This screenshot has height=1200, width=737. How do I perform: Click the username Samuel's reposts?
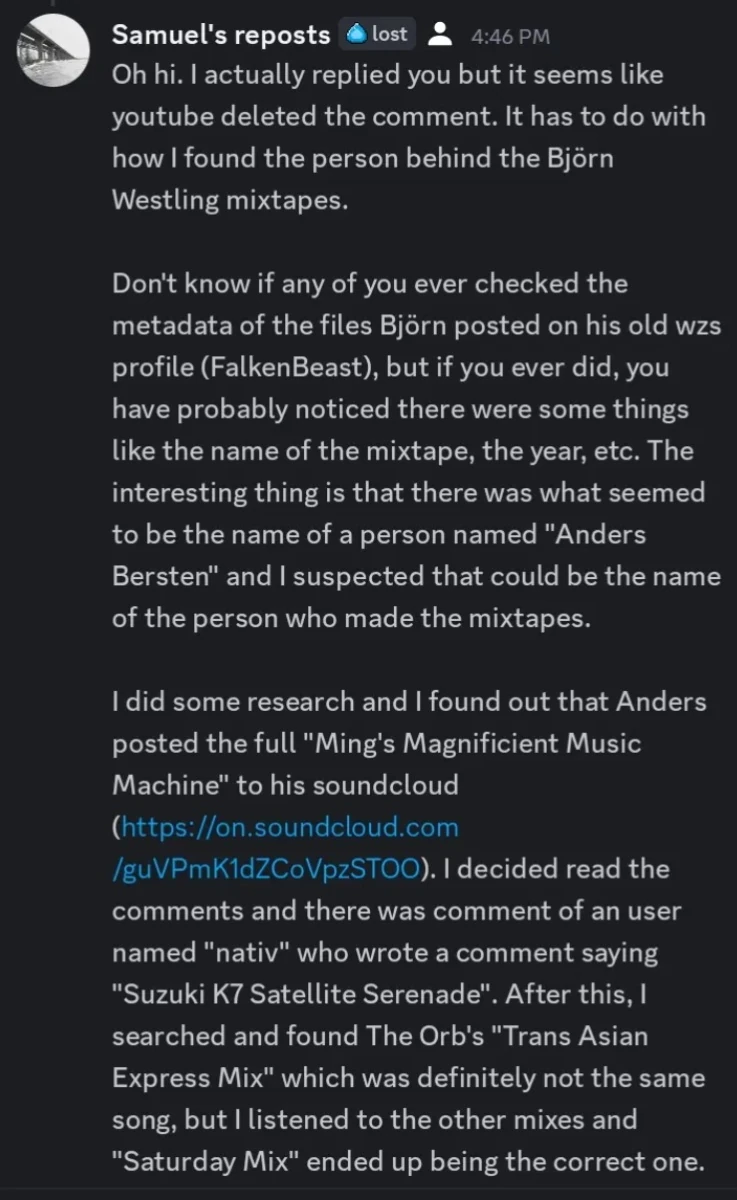221,35
